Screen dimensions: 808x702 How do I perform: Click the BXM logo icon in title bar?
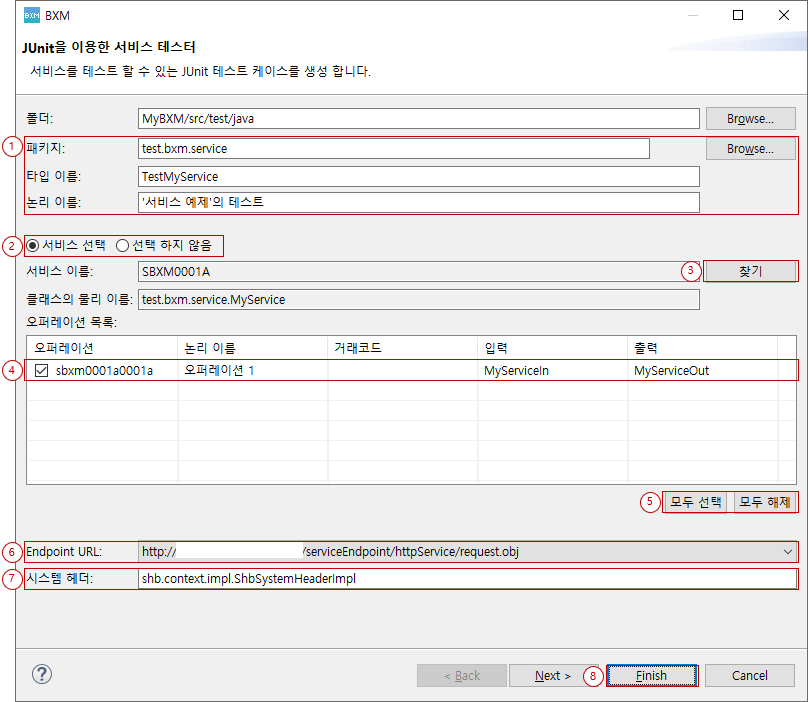tap(30, 15)
